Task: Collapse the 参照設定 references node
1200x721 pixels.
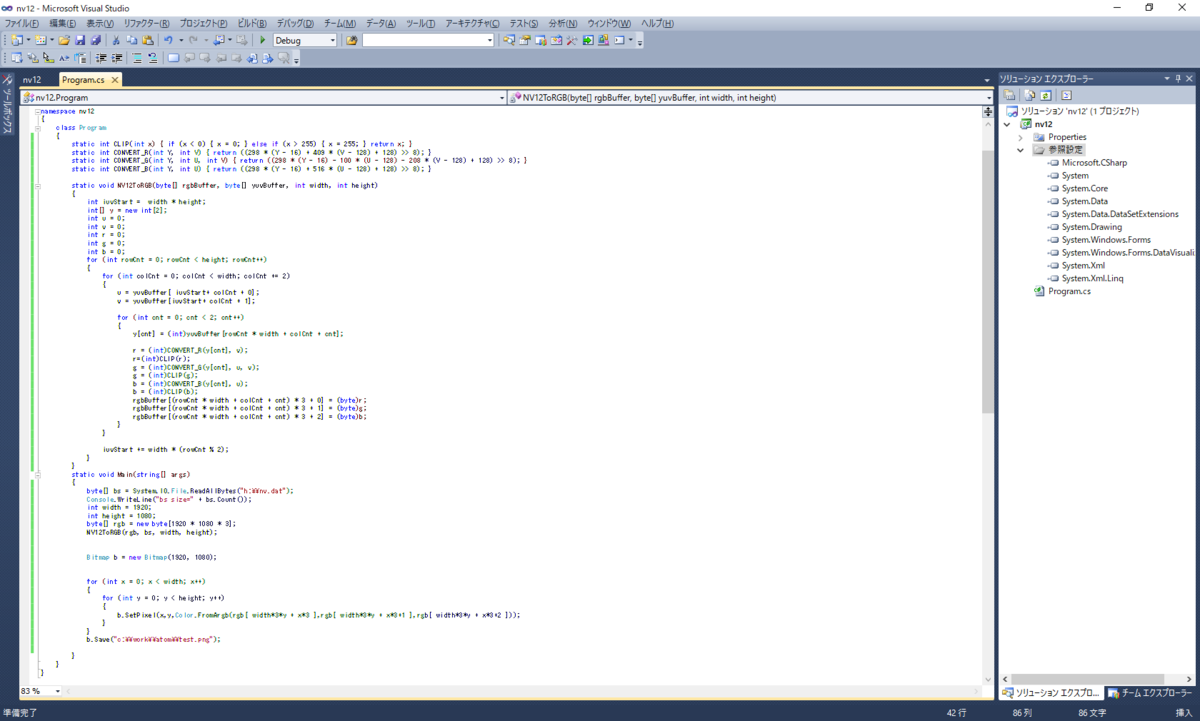Action: tap(1021, 150)
